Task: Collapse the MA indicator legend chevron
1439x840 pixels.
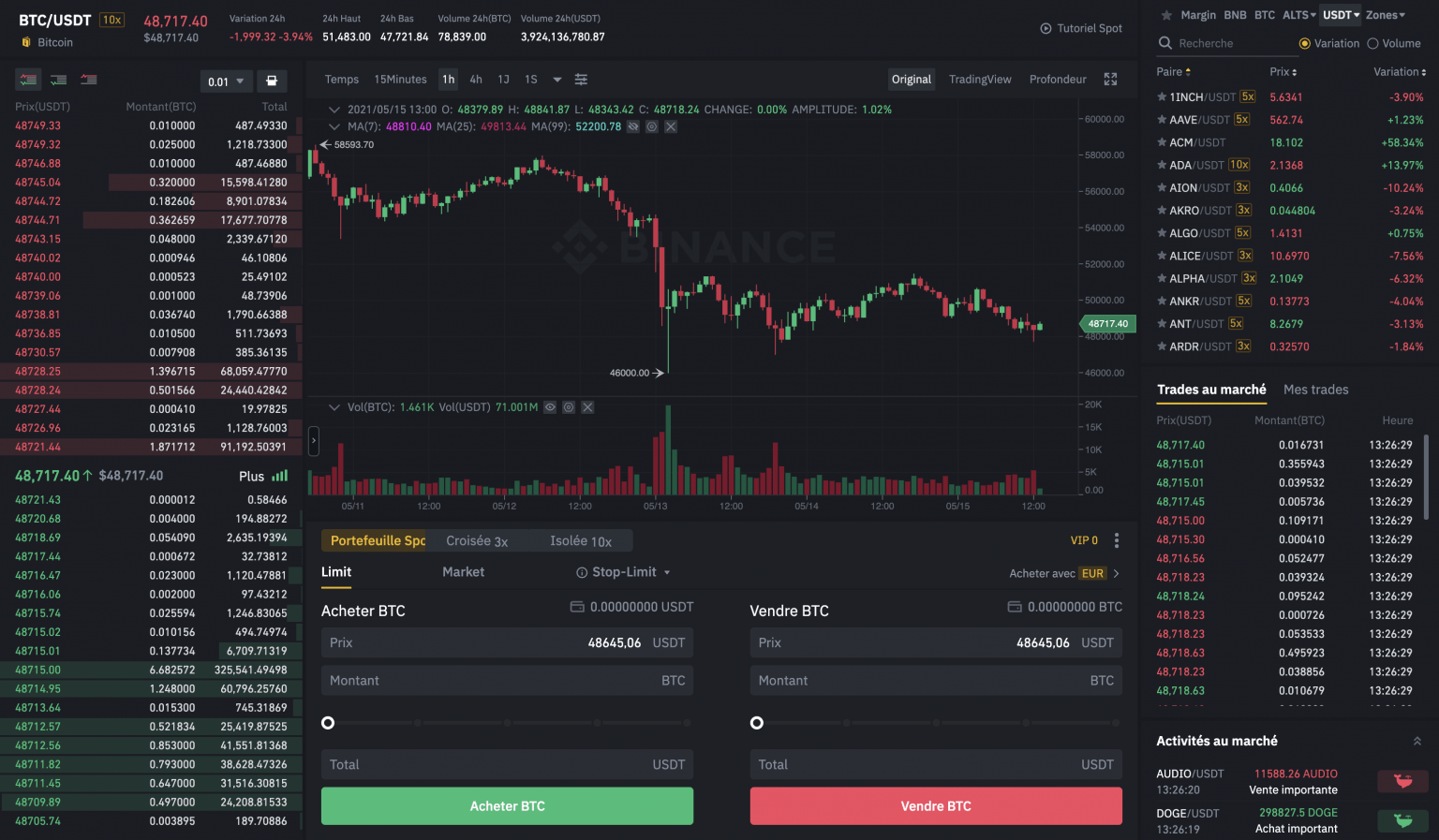Action: 334,126
